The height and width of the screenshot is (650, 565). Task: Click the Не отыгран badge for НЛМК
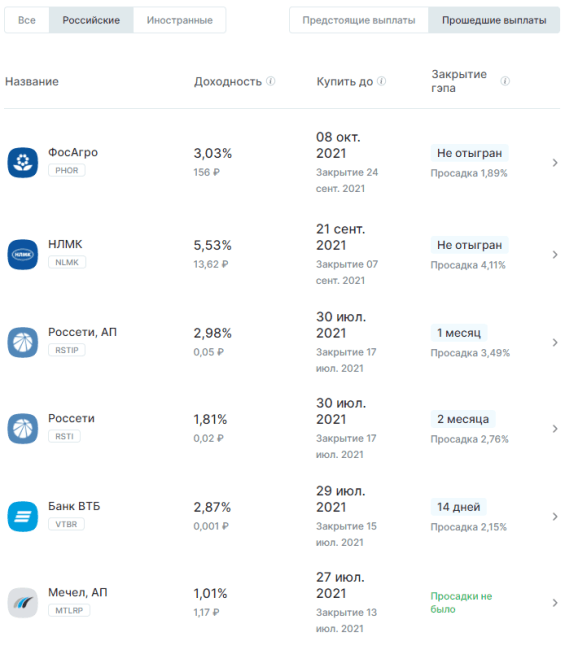click(x=470, y=245)
